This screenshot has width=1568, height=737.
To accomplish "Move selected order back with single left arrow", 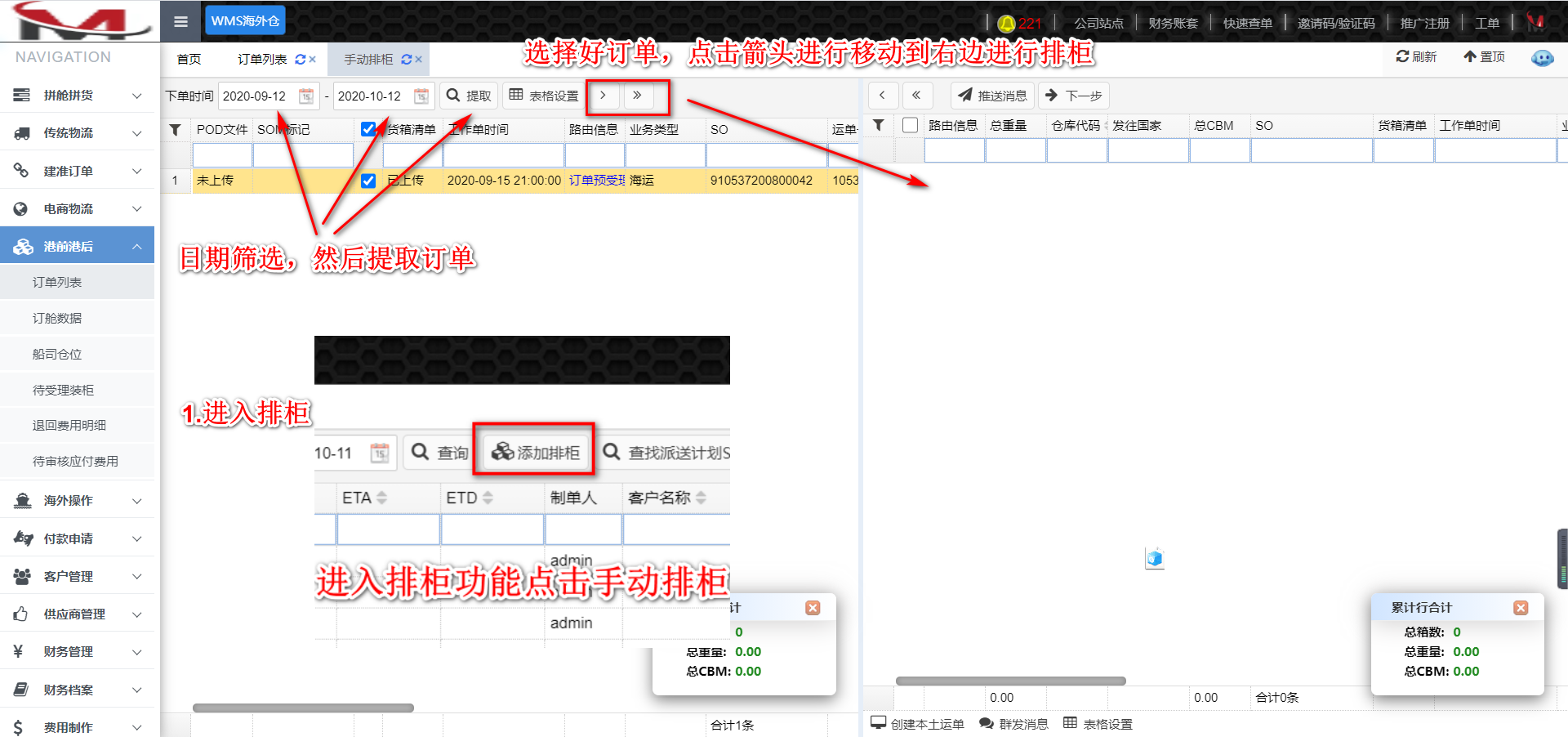I will pos(882,96).
